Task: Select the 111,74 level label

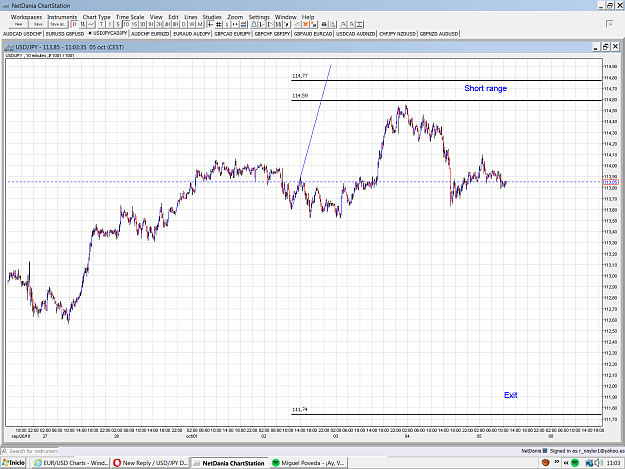Action: pos(300,409)
